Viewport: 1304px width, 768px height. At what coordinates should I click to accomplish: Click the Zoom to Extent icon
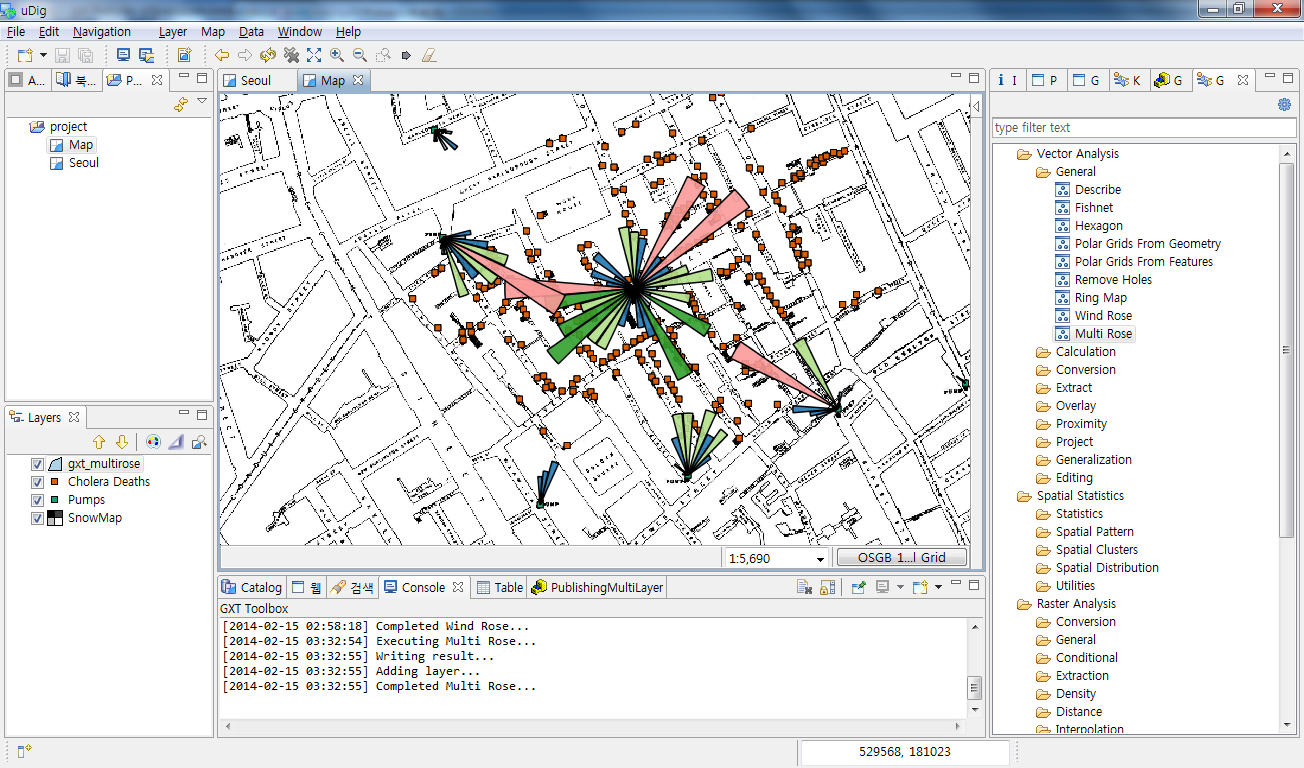[313, 55]
